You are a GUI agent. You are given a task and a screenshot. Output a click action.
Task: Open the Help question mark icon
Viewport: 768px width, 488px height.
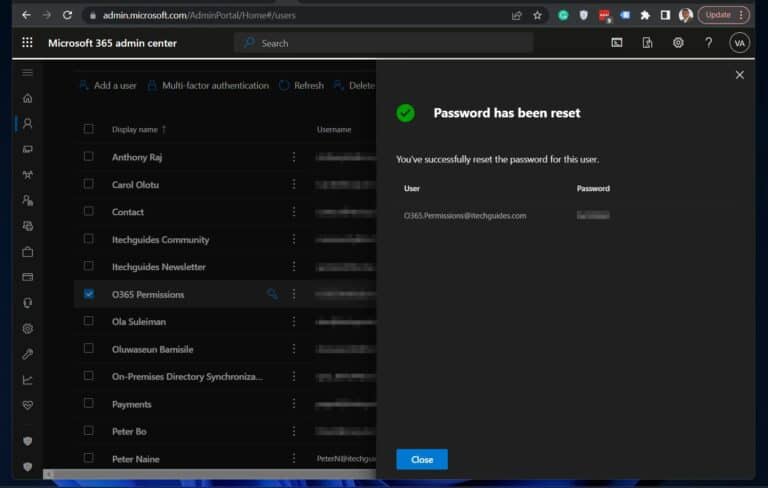[x=708, y=43]
